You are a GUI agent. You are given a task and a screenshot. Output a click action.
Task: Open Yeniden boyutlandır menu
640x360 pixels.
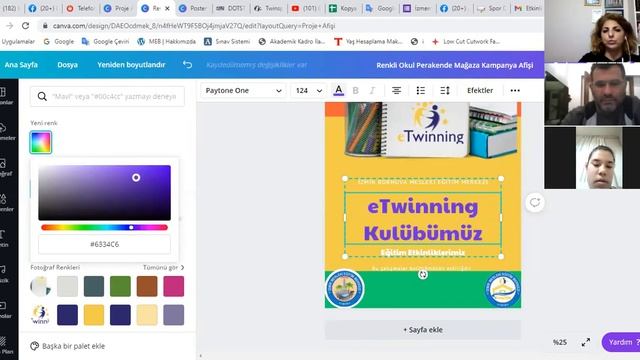131,64
